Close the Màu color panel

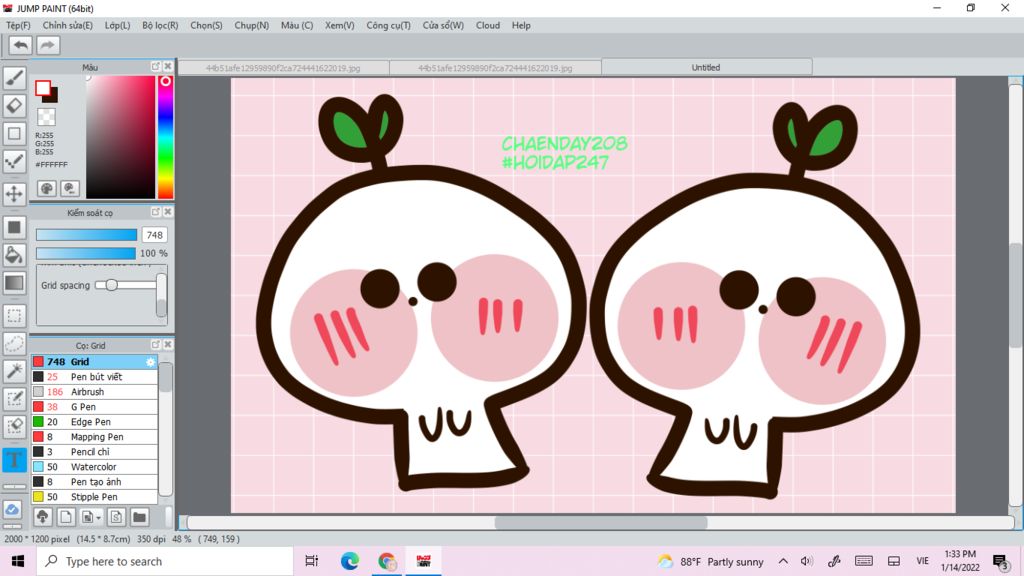(168, 67)
